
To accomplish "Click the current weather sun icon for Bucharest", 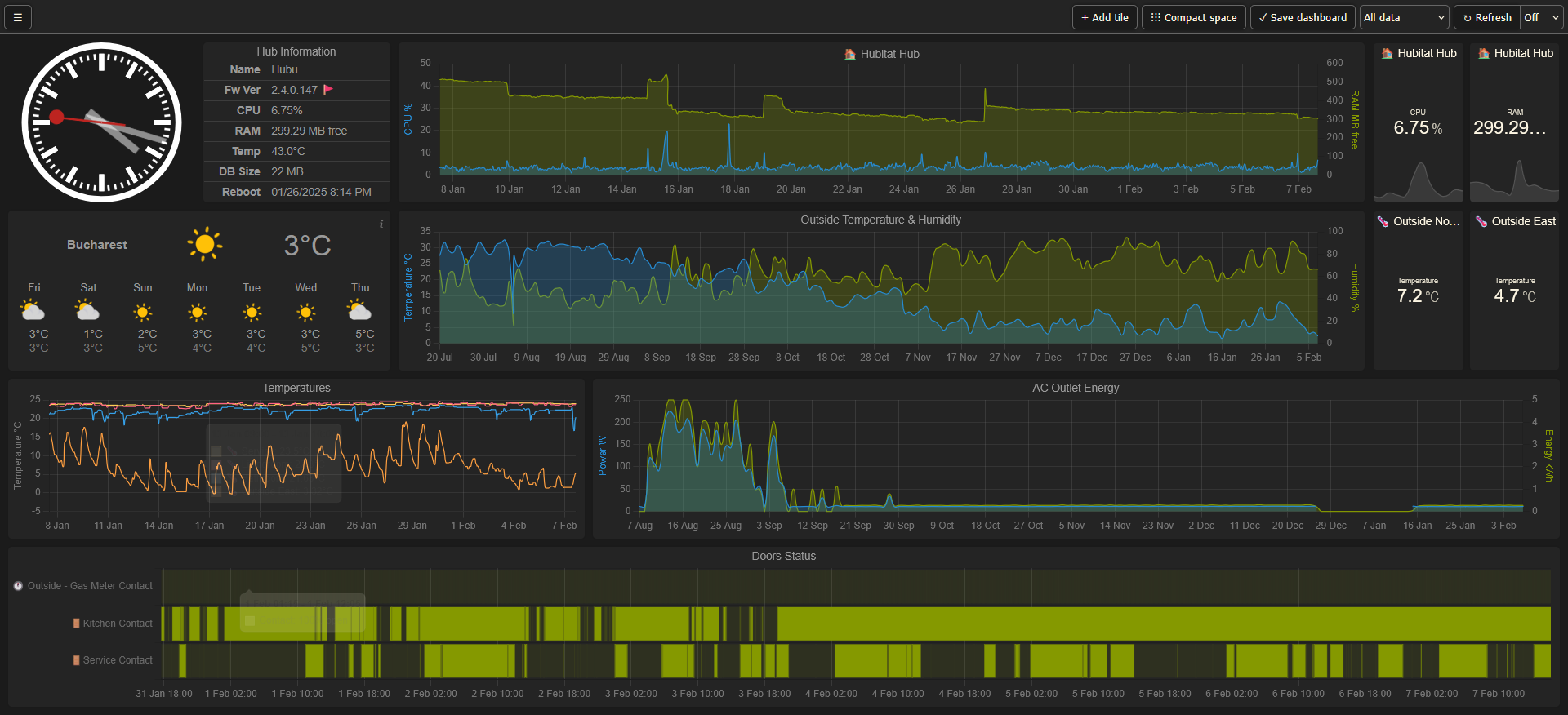I will tap(204, 244).
